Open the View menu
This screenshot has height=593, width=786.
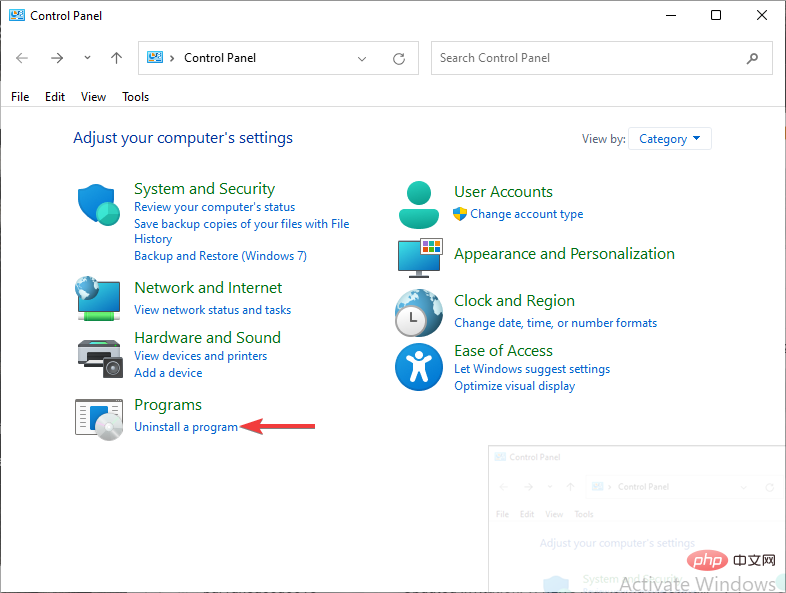93,97
